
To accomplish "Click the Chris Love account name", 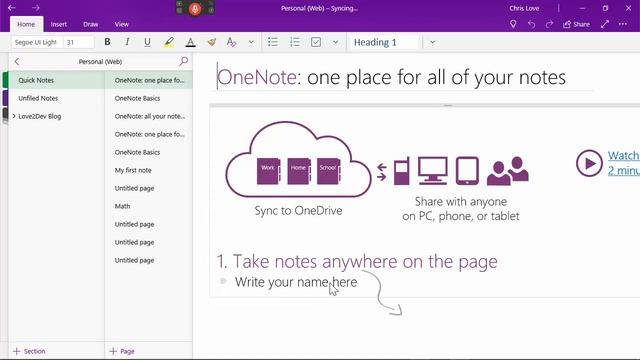I will pos(524,8).
